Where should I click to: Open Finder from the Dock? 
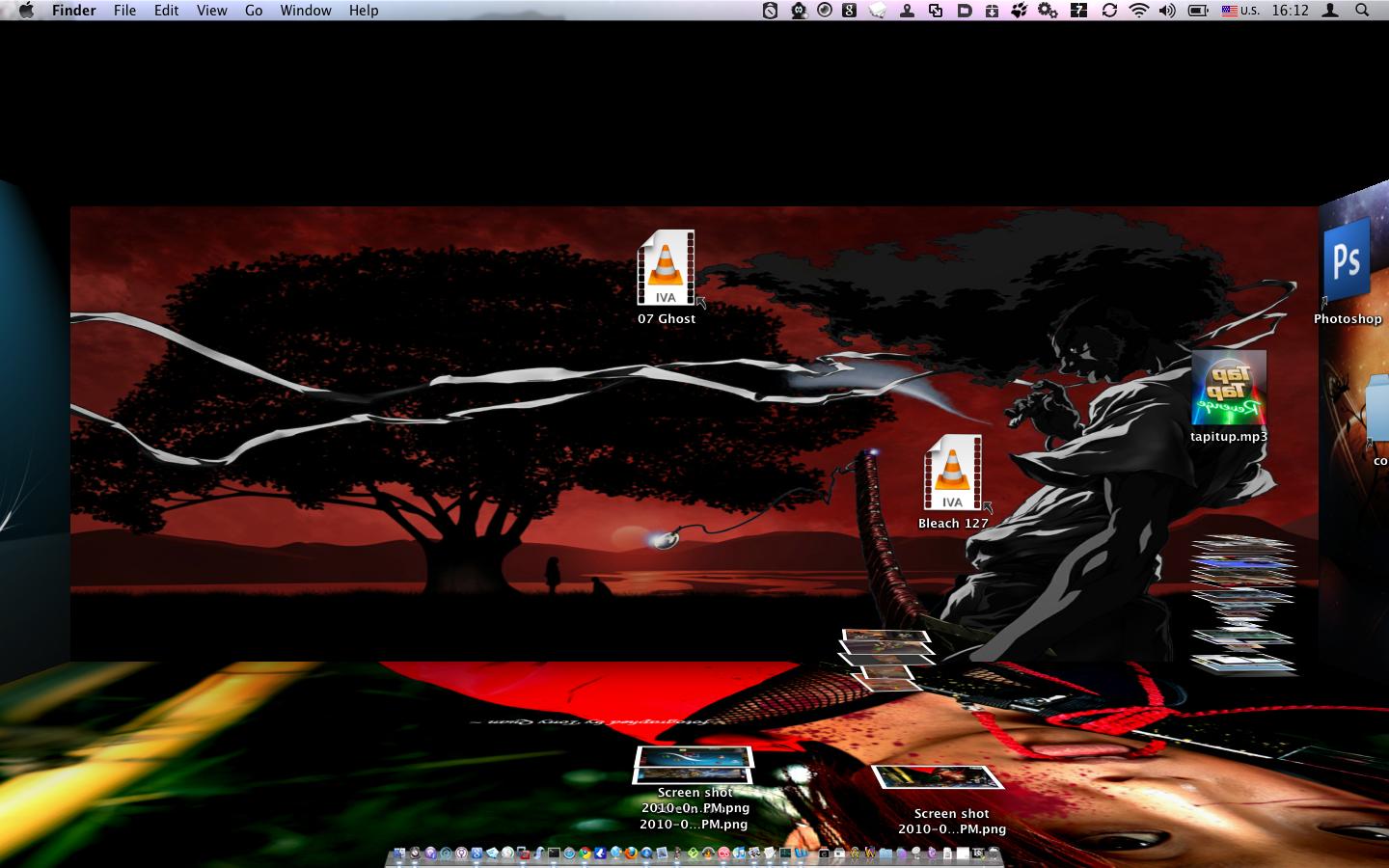(399, 854)
